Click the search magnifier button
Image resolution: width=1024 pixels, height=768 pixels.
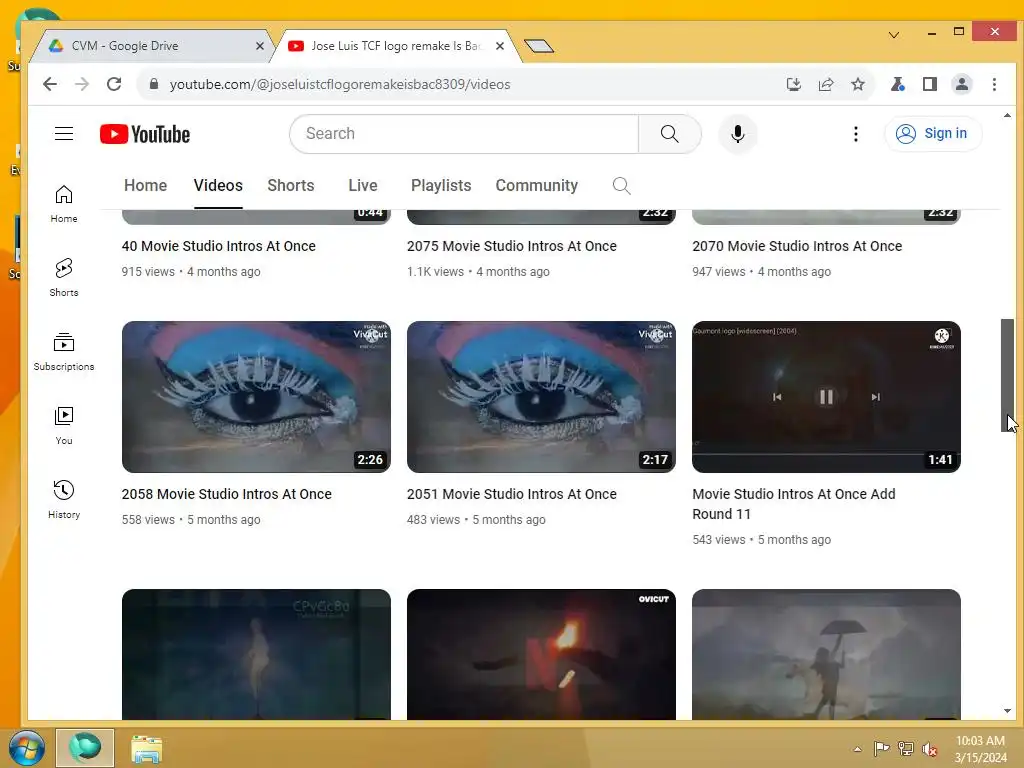(669, 134)
